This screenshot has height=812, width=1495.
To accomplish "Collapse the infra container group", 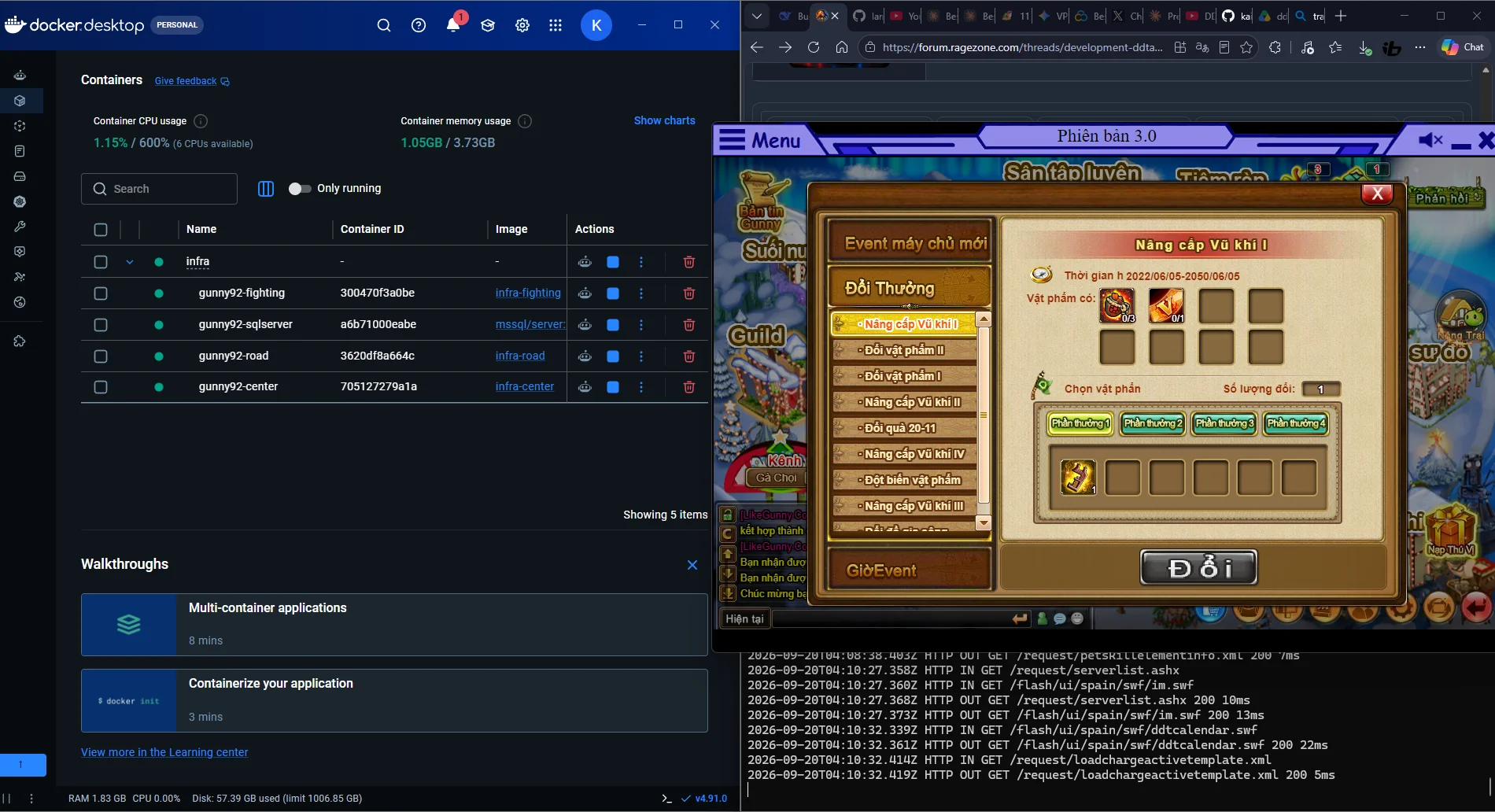I will point(130,262).
